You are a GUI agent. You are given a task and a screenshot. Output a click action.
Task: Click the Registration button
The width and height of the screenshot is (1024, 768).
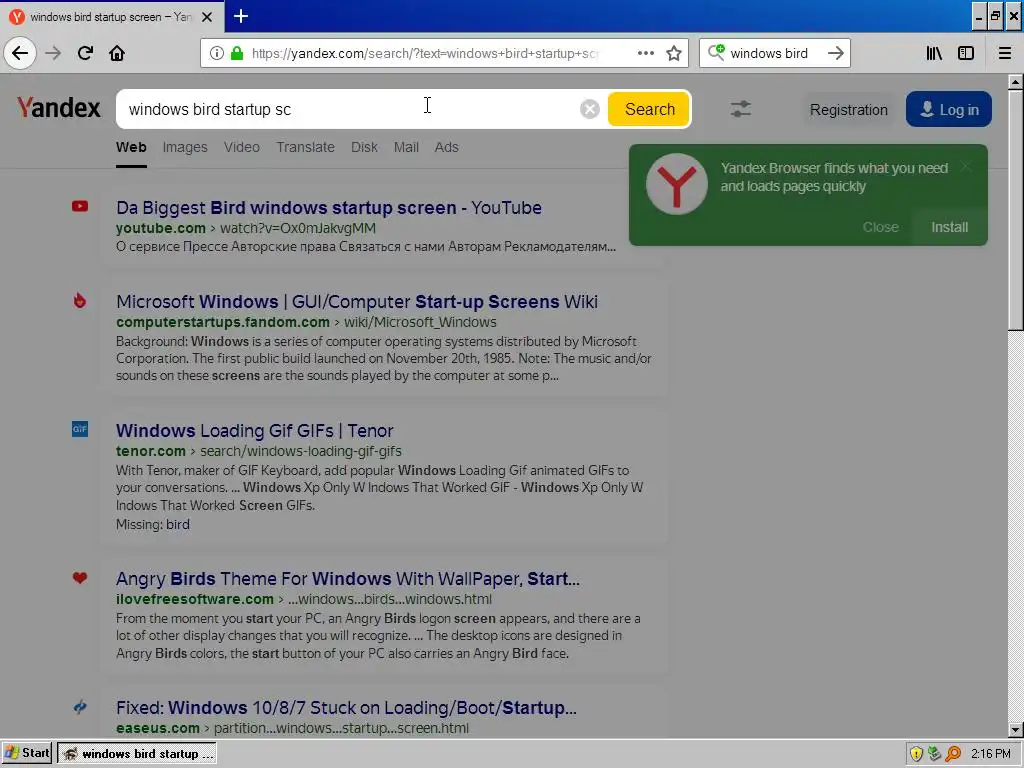[x=848, y=110]
